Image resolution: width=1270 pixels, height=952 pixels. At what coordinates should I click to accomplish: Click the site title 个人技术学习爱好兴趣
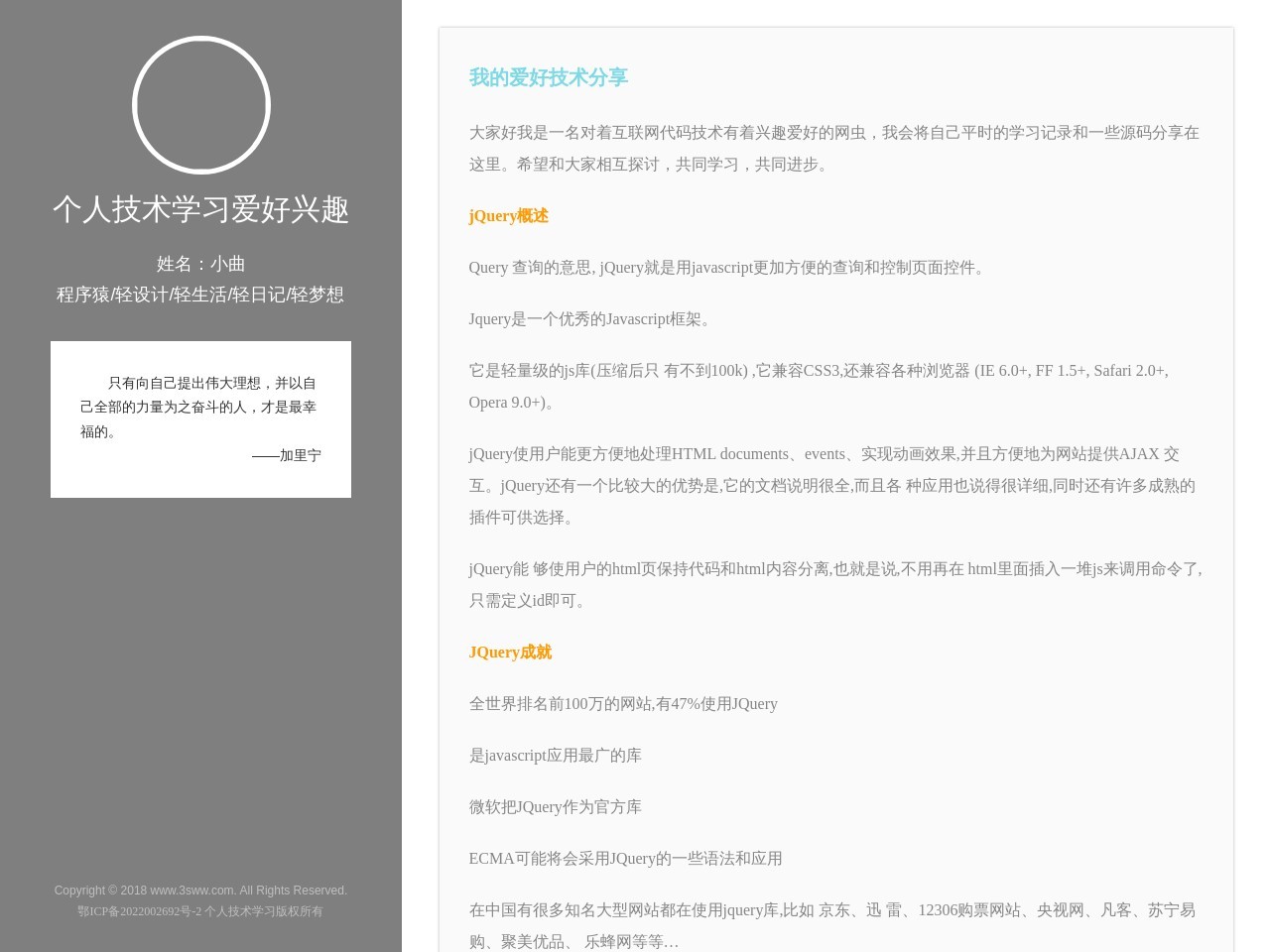200,210
